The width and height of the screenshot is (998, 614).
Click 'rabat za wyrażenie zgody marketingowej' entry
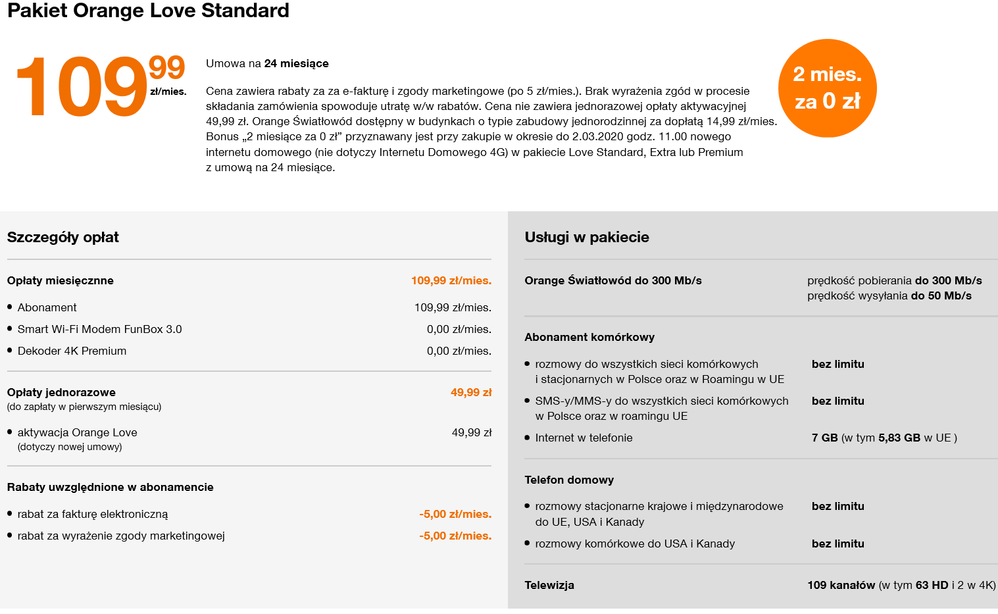point(121,536)
